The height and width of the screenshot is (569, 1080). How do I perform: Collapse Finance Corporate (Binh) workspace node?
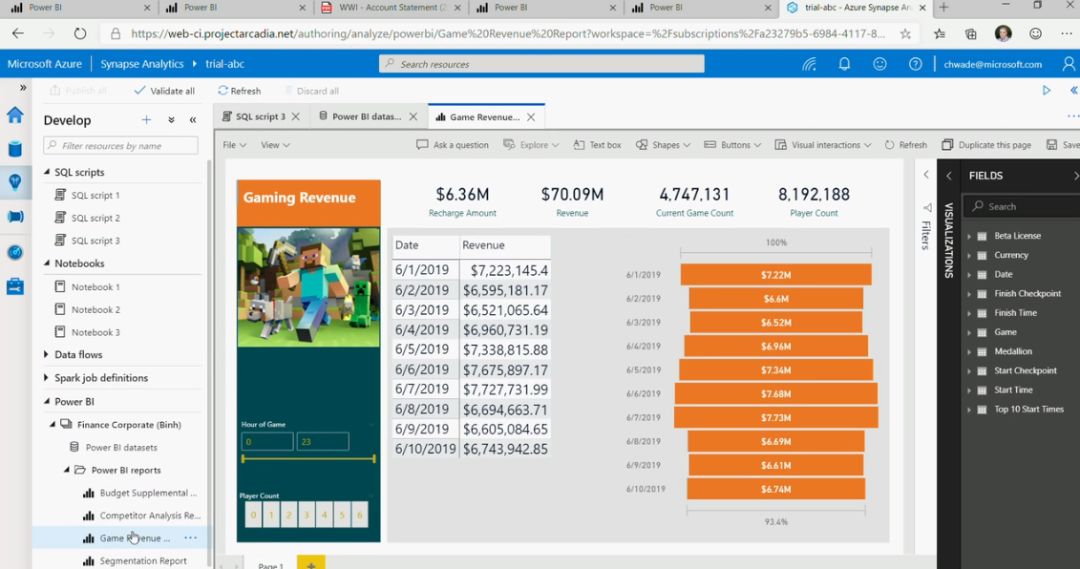pyautogui.click(x=52, y=425)
